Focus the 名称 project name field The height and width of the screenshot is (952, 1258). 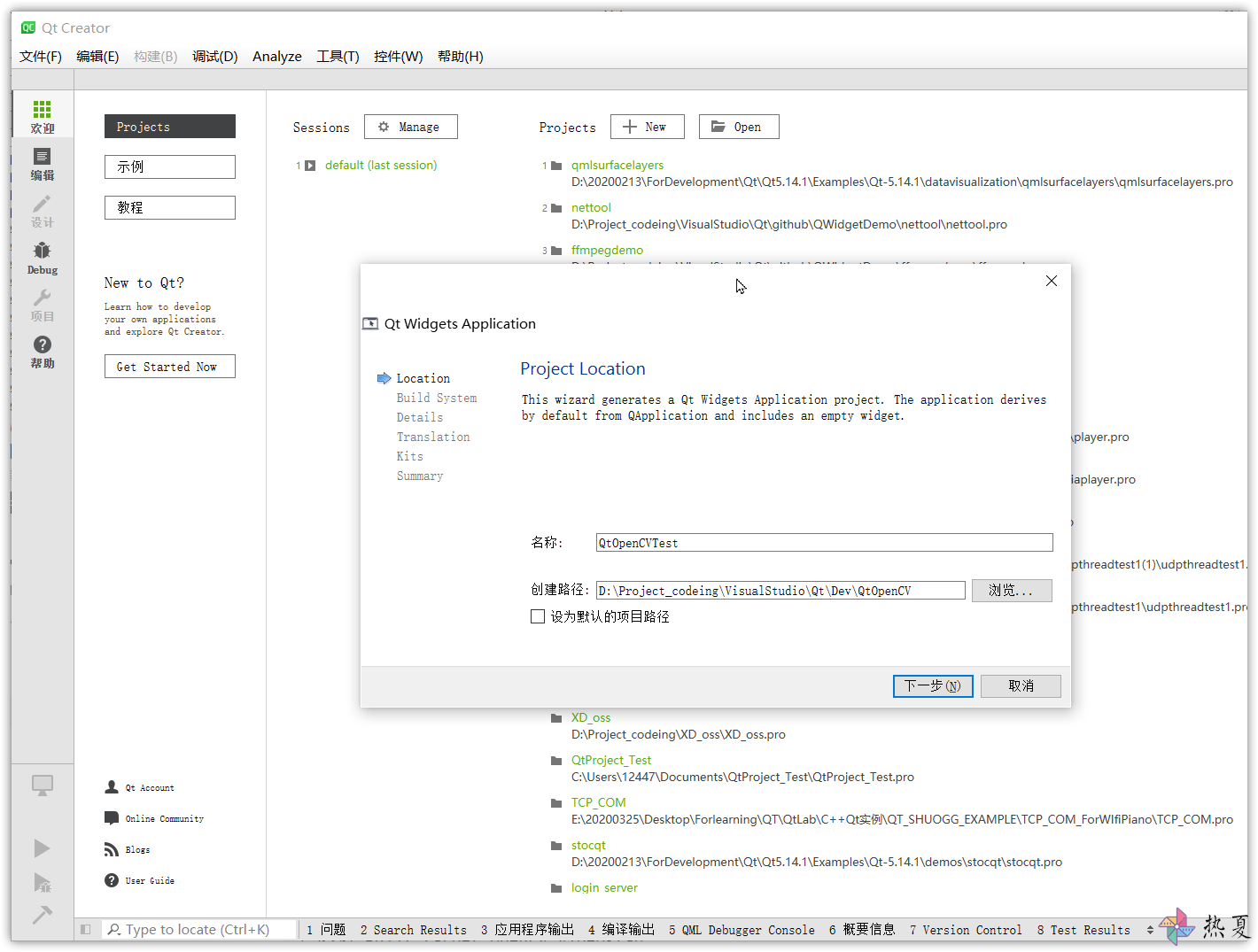pyautogui.click(x=825, y=543)
